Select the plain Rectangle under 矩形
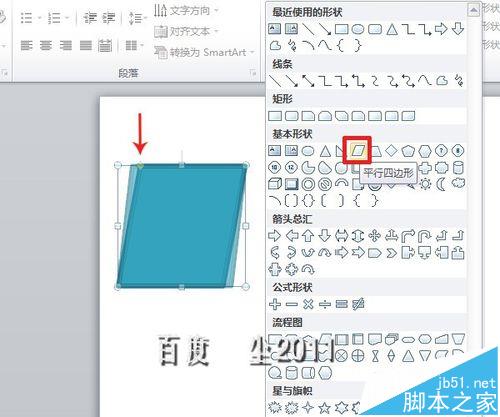Image resolution: width=500 pixels, height=417 pixels. point(275,116)
